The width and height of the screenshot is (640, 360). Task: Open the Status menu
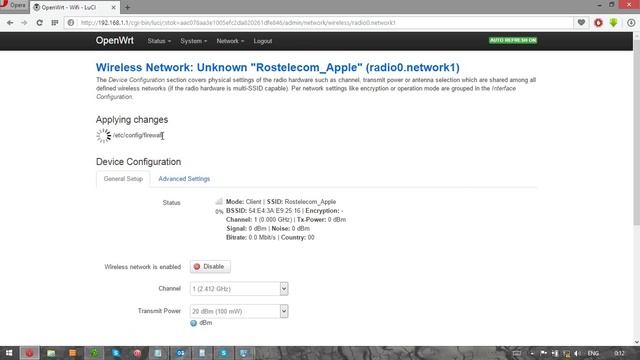159,41
